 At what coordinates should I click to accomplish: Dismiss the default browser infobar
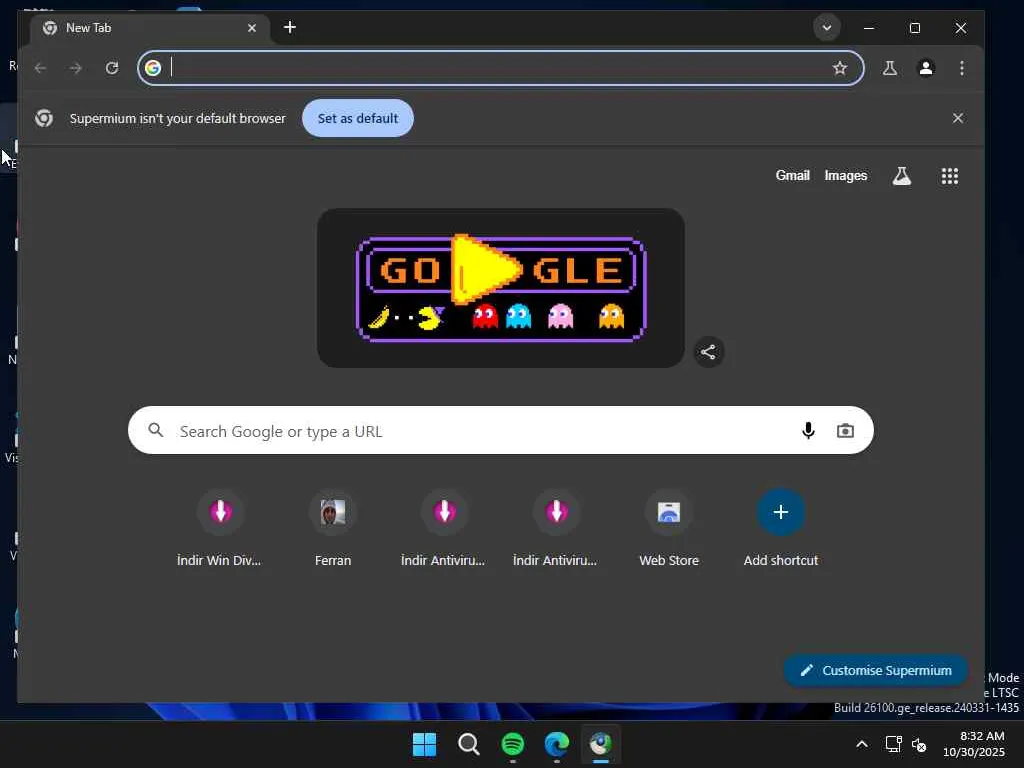point(957,118)
